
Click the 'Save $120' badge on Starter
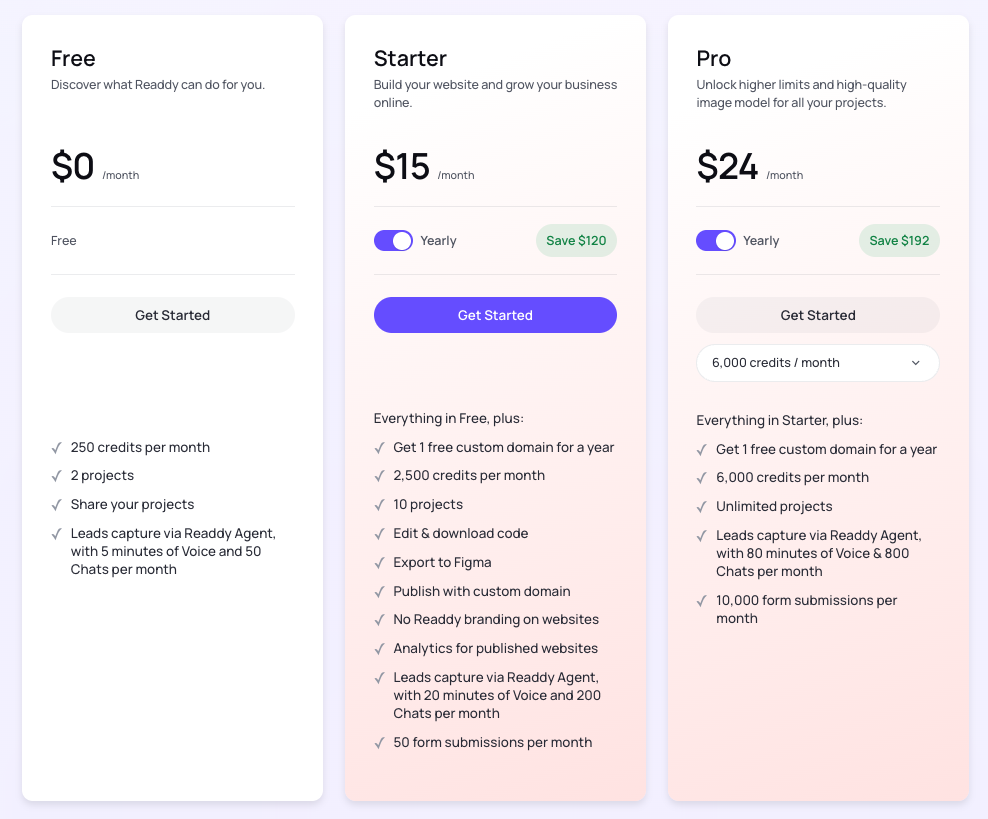576,241
